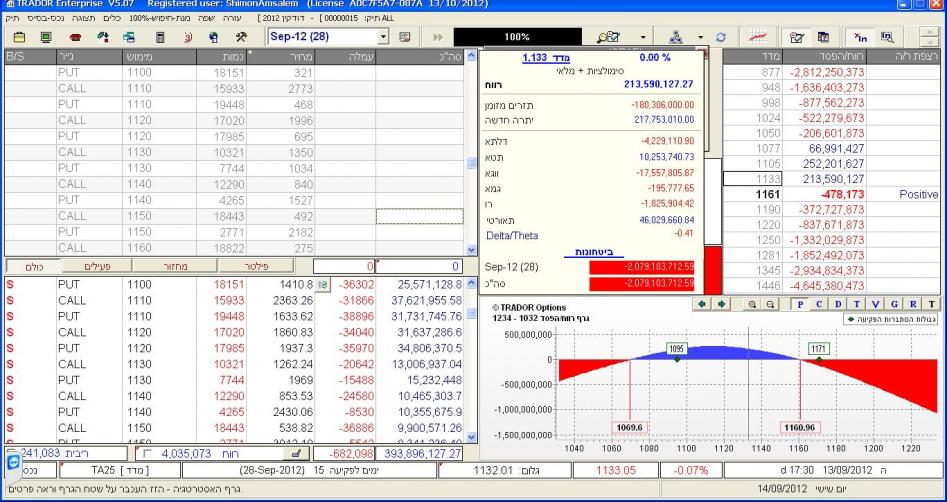
Task: Expand the dropdown arrow beside key icon
Action: (641, 36)
